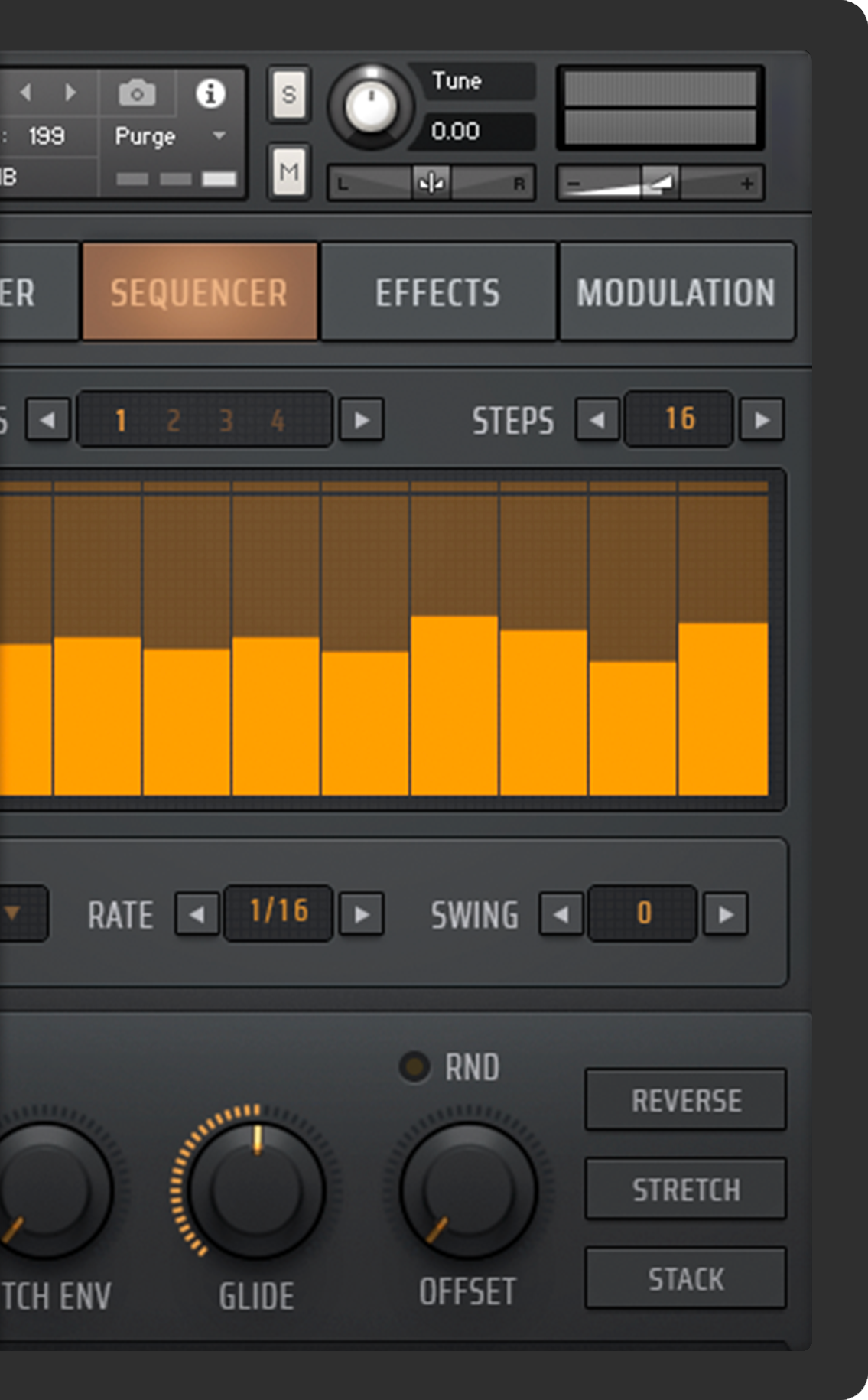Image resolution: width=868 pixels, height=1400 pixels.
Task: Increase the STEPS value with right arrow
Action: click(x=762, y=419)
